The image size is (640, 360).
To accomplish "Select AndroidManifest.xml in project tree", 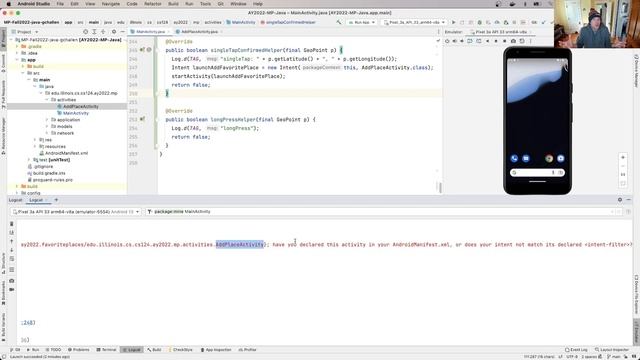I will [x=66, y=153].
